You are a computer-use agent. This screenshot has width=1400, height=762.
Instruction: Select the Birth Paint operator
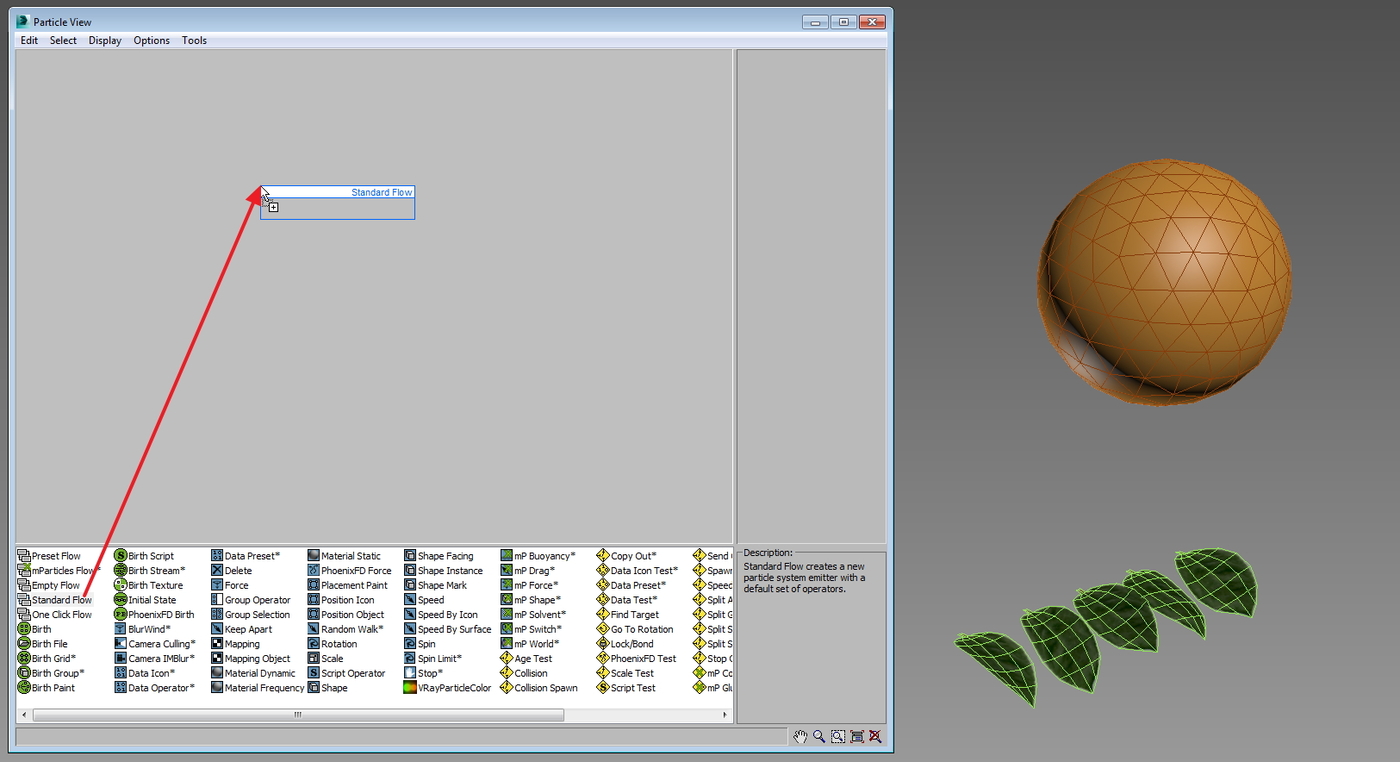pos(46,688)
